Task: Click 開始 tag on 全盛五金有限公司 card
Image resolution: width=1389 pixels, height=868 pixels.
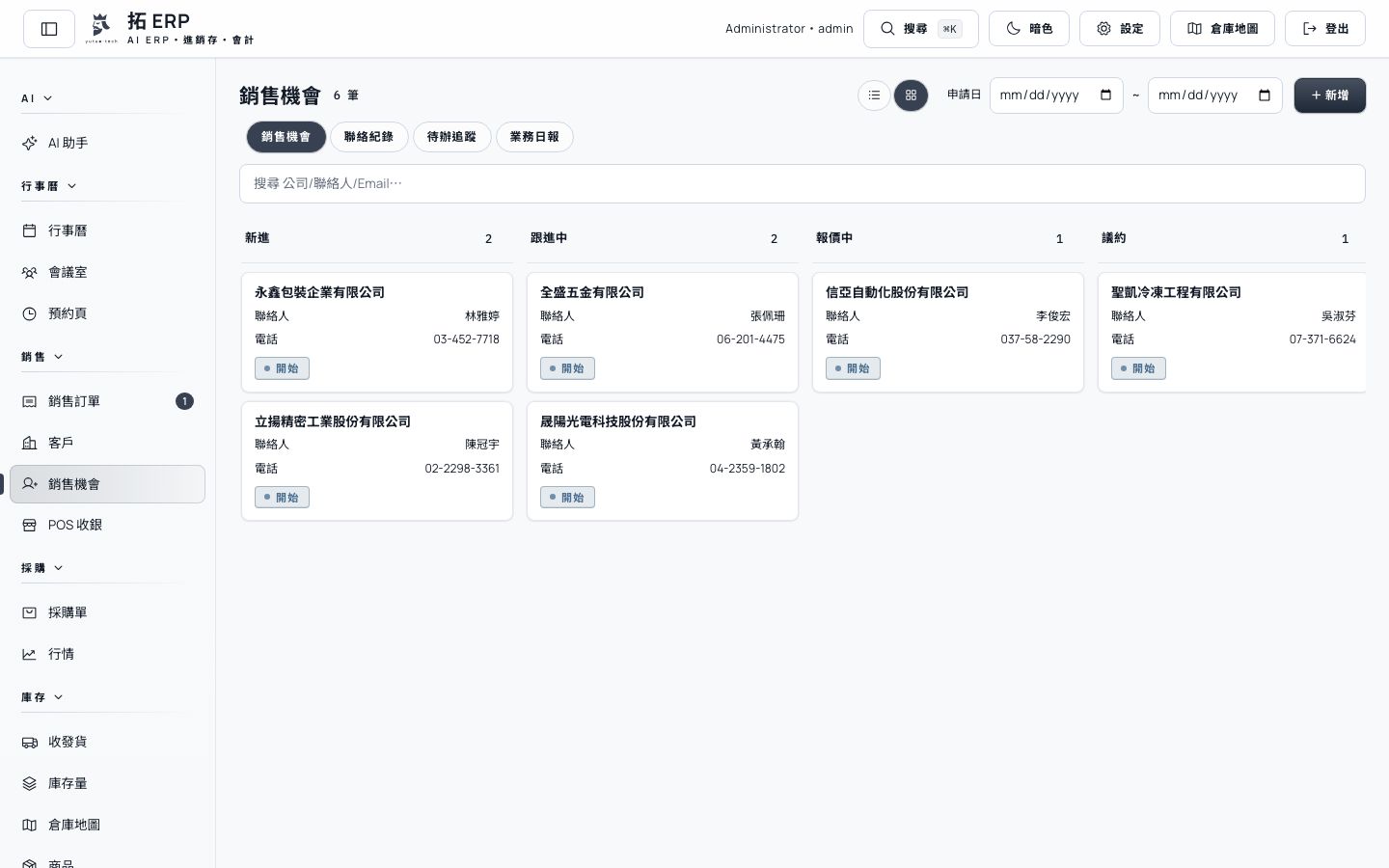Action: tap(567, 368)
